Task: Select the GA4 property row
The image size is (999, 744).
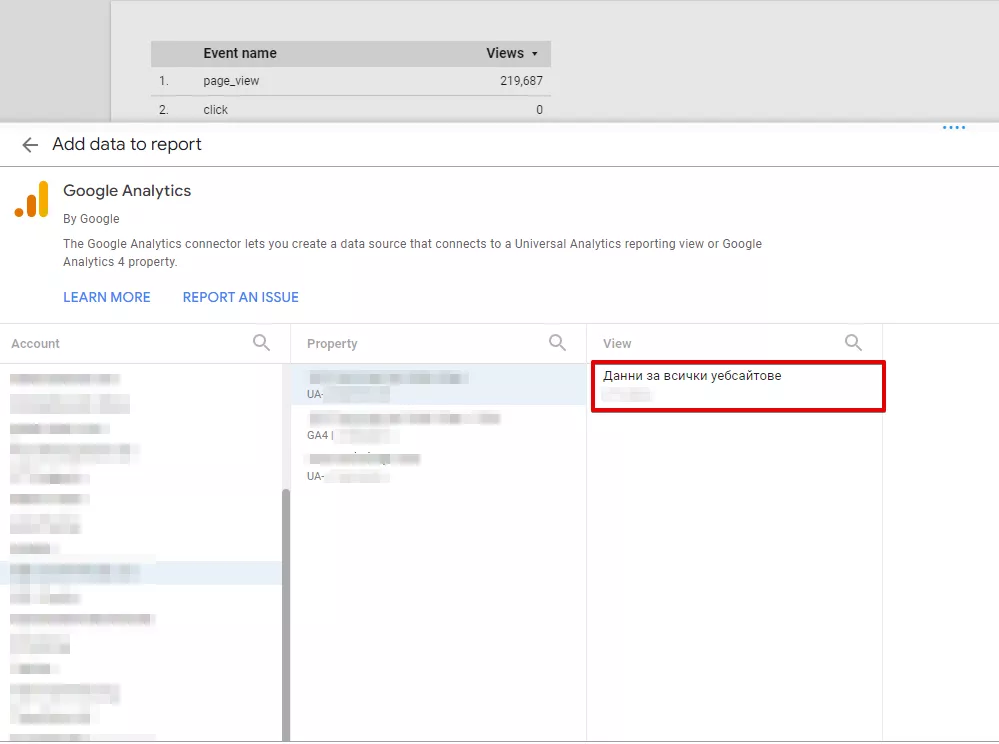Action: [x=438, y=427]
